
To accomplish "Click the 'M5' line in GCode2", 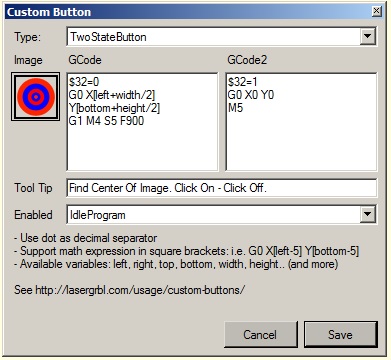I will 236,108.
